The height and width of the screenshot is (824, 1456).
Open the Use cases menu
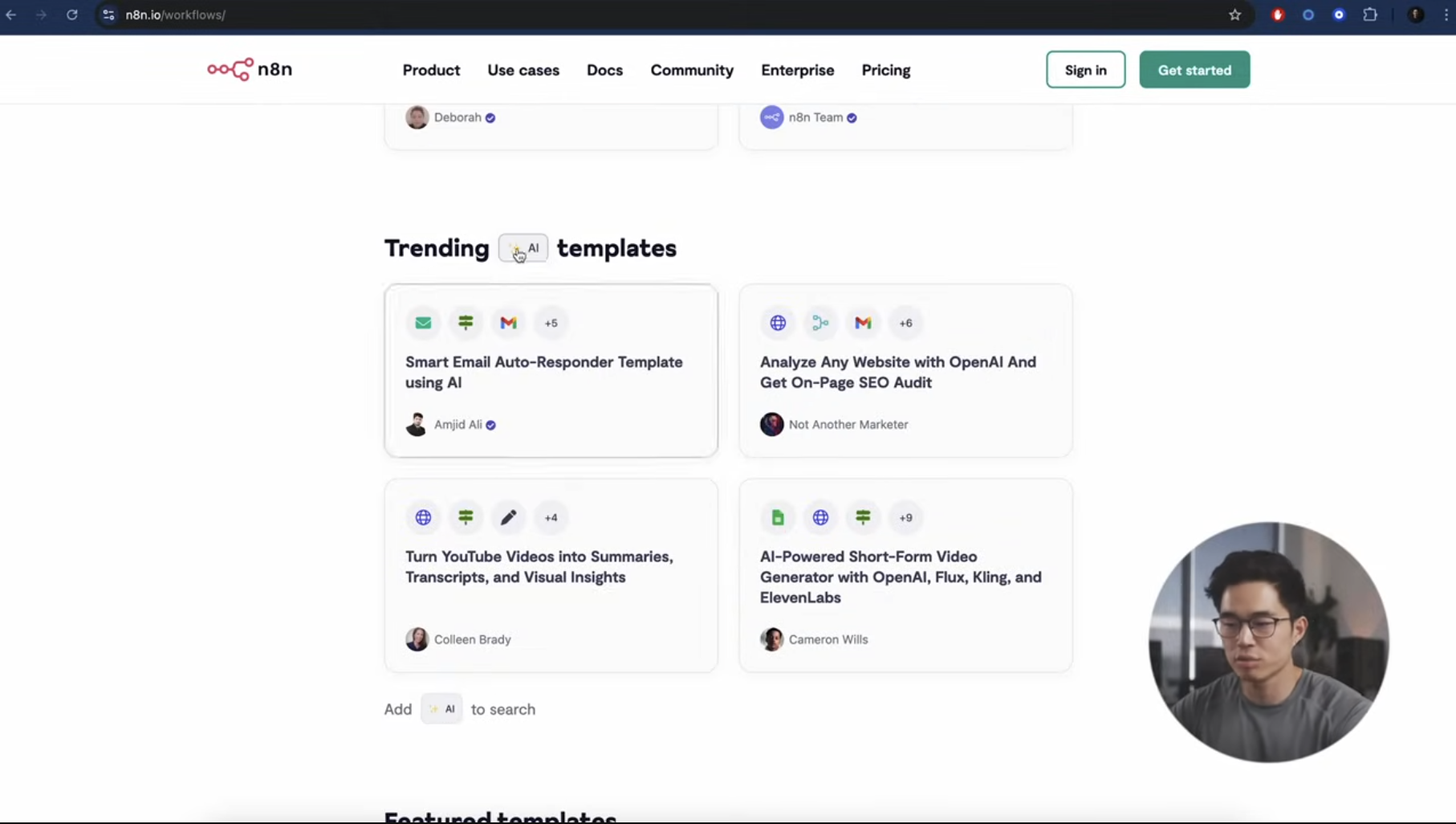pos(523,71)
